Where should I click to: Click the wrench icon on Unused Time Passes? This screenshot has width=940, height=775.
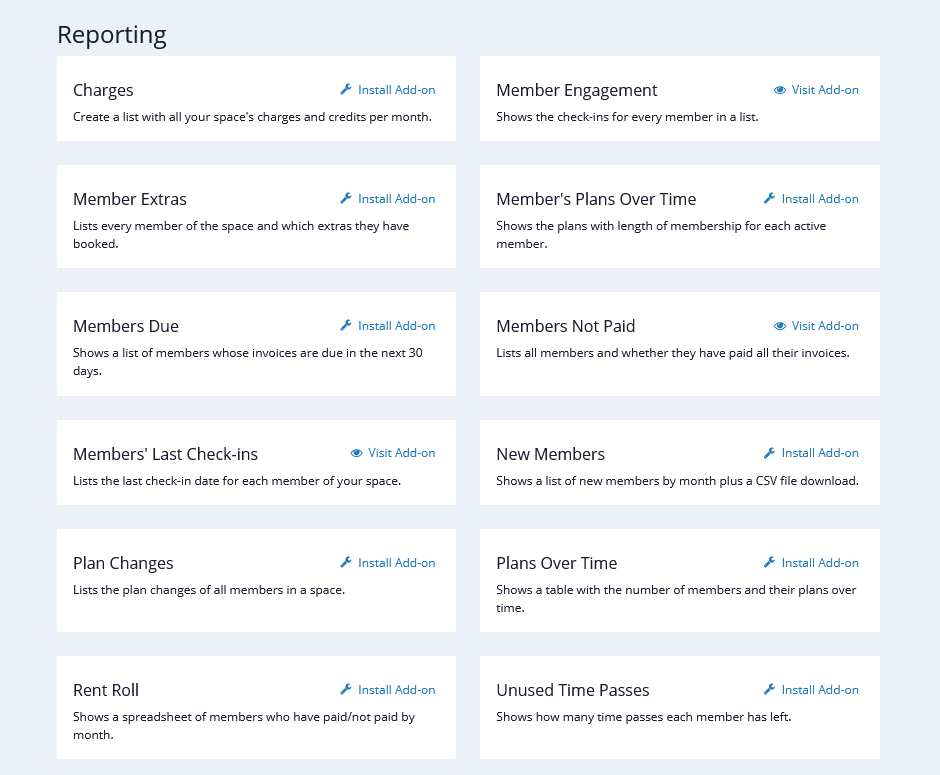(x=768, y=689)
